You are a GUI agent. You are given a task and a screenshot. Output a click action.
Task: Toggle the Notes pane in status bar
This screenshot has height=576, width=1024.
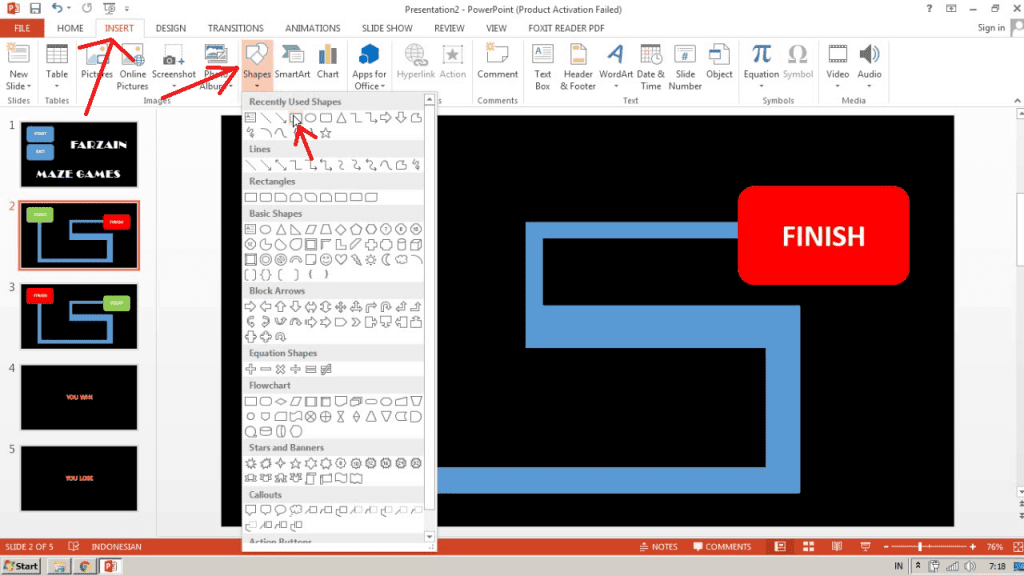click(x=658, y=547)
